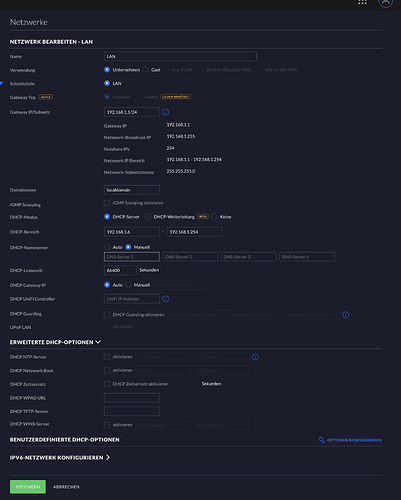Click the Speichern button
This screenshot has height=500, width=401.
pos(28,487)
